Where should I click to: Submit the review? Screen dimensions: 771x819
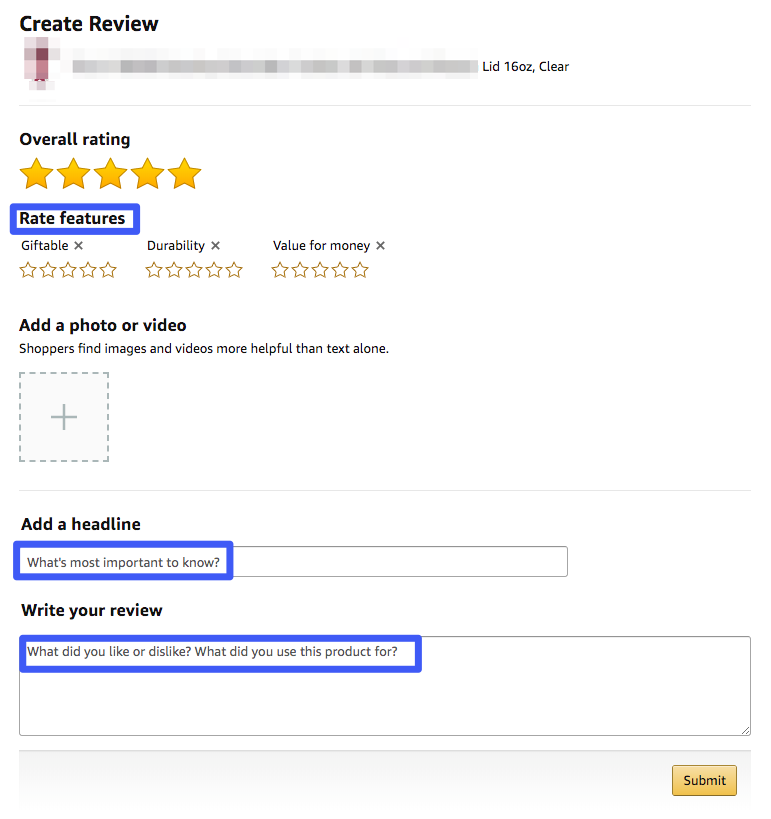pyautogui.click(x=704, y=780)
